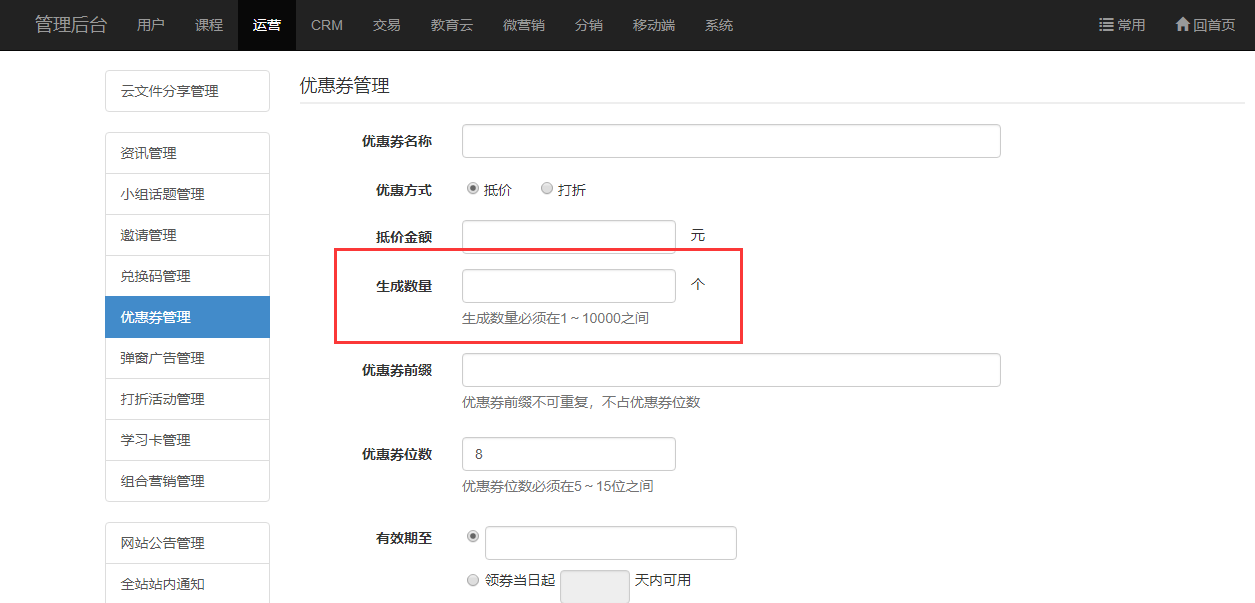Screen dimensions: 1255x603
Task: Click the 优惠券位数 field showing 8
Action: click(569, 454)
